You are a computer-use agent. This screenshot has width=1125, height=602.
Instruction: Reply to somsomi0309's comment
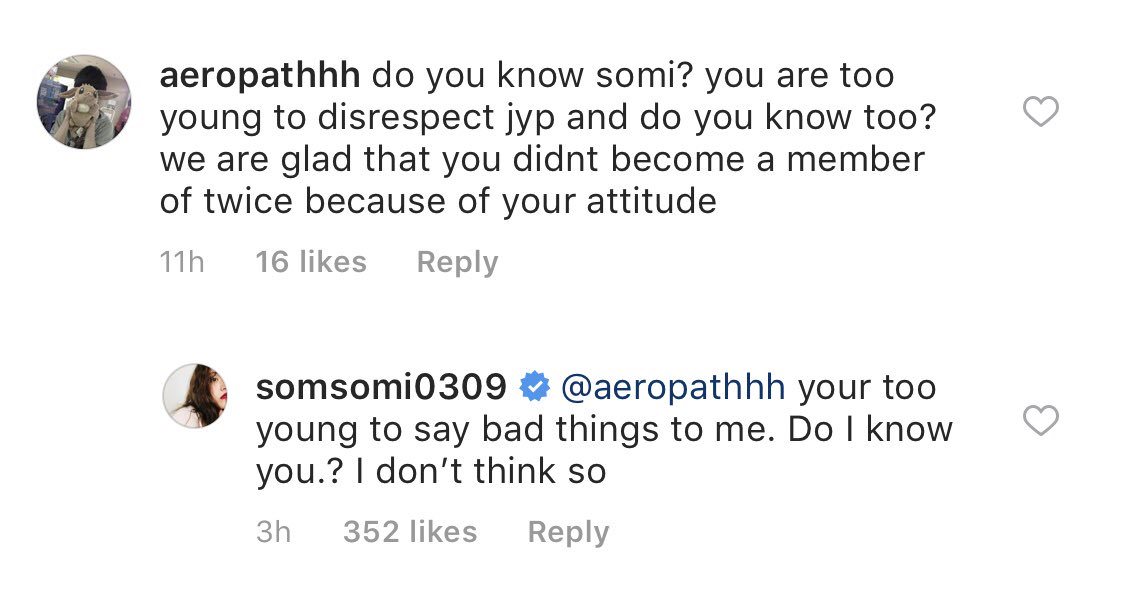567,532
